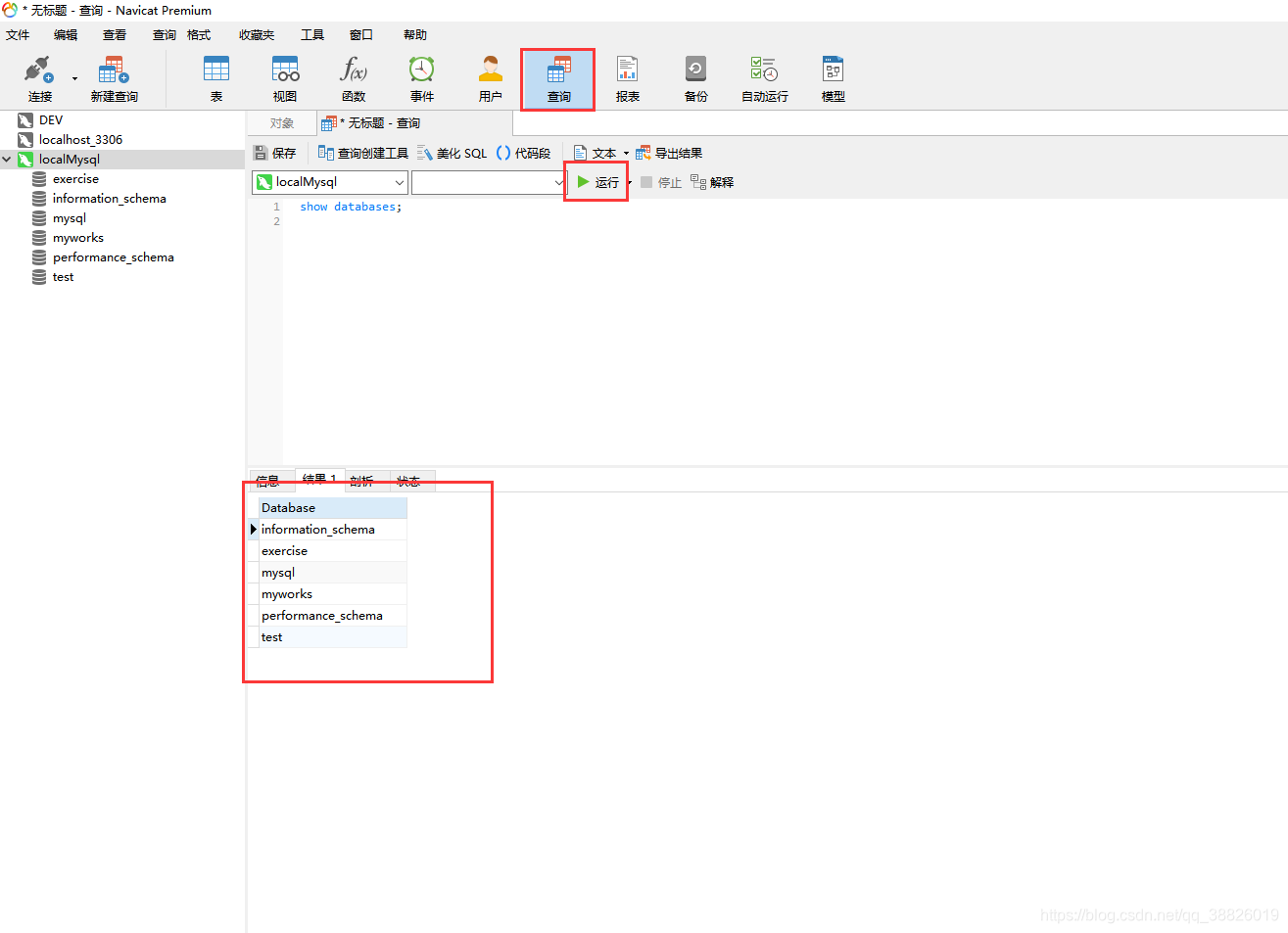Open the 查看 menu

point(115,35)
